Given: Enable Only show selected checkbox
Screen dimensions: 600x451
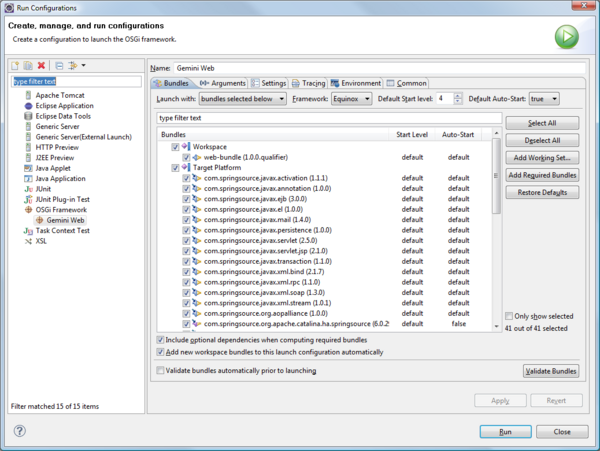Looking at the screenshot, I should tap(509, 316).
